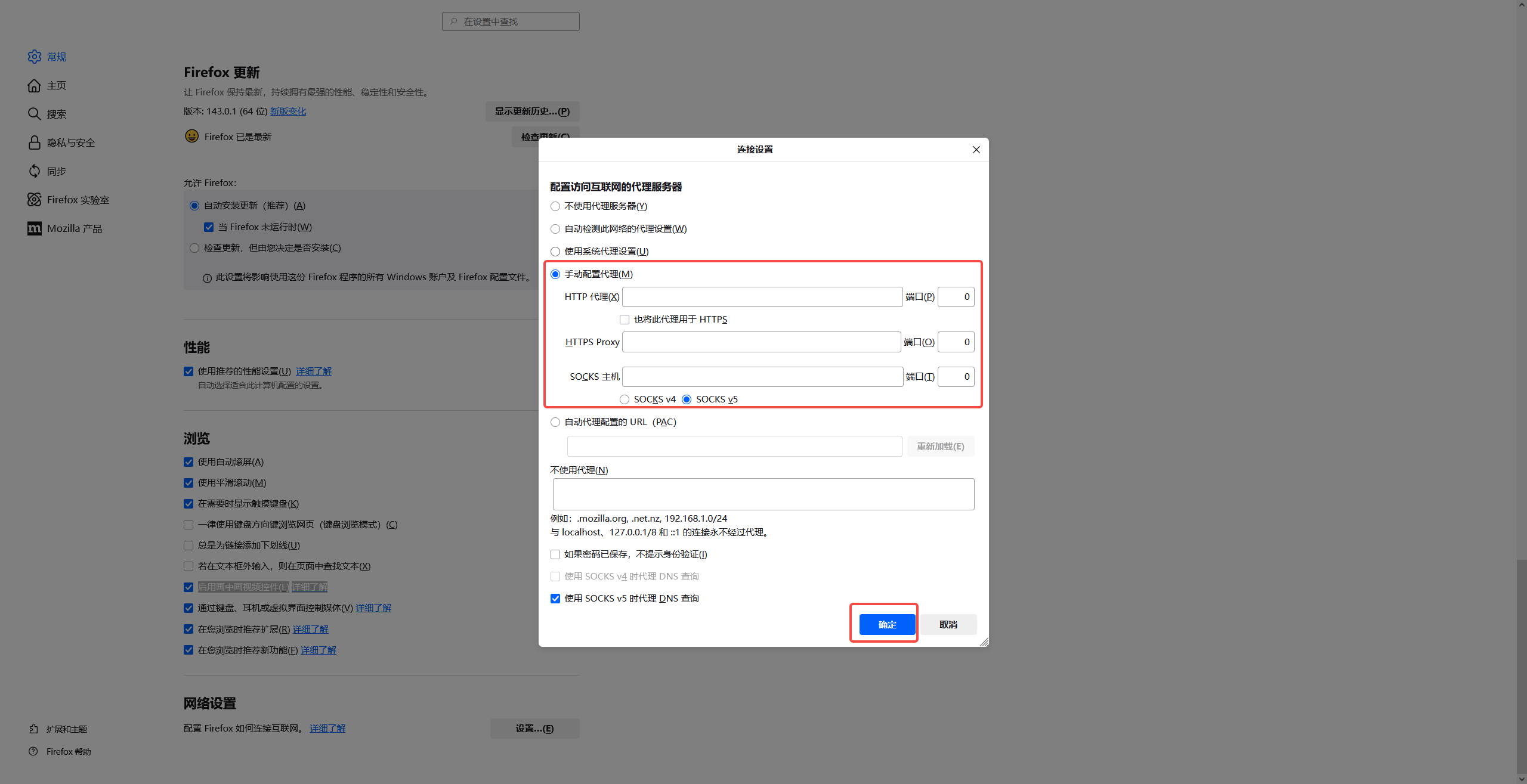Select the no proxy (不使用代理服务器) option

pos(555,206)
